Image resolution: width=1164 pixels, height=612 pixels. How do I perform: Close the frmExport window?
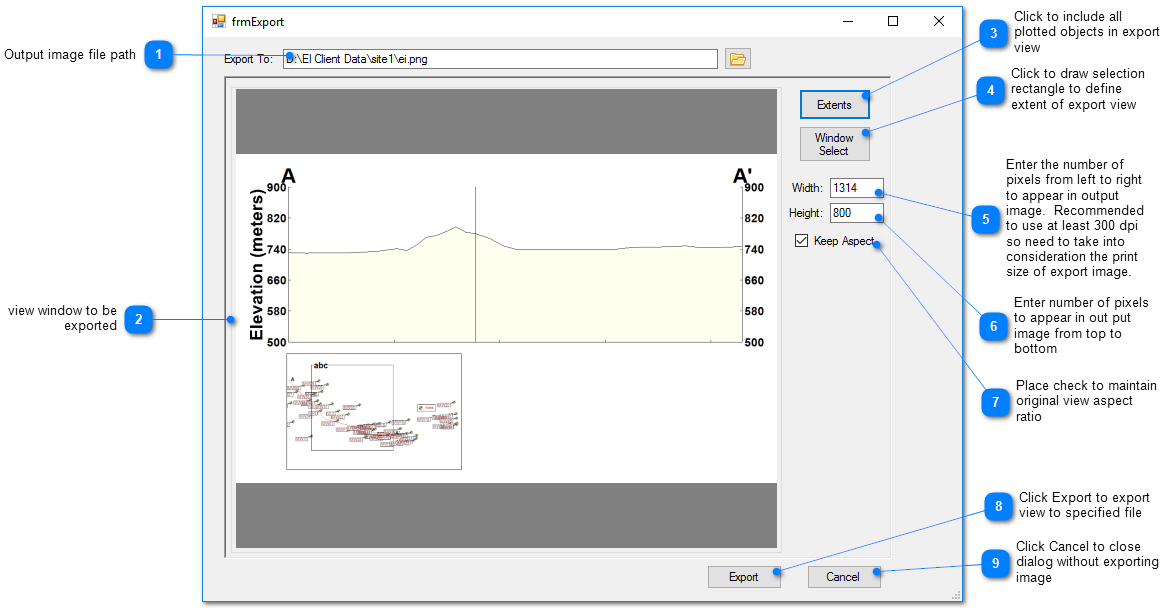(x=939, y=21)
